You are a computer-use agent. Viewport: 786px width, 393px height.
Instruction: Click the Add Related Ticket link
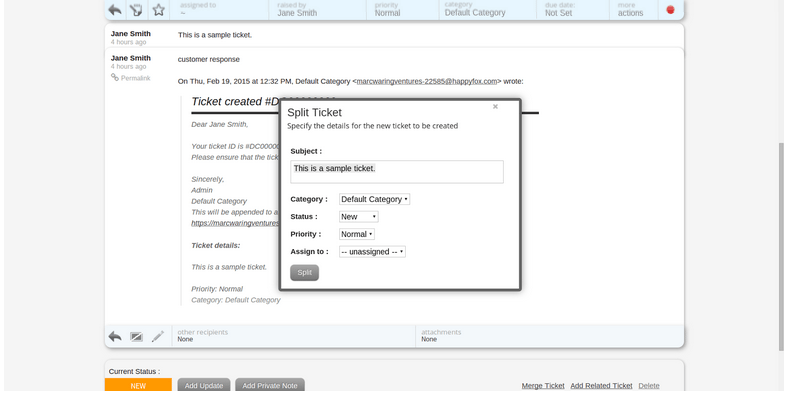coord(602,385)
